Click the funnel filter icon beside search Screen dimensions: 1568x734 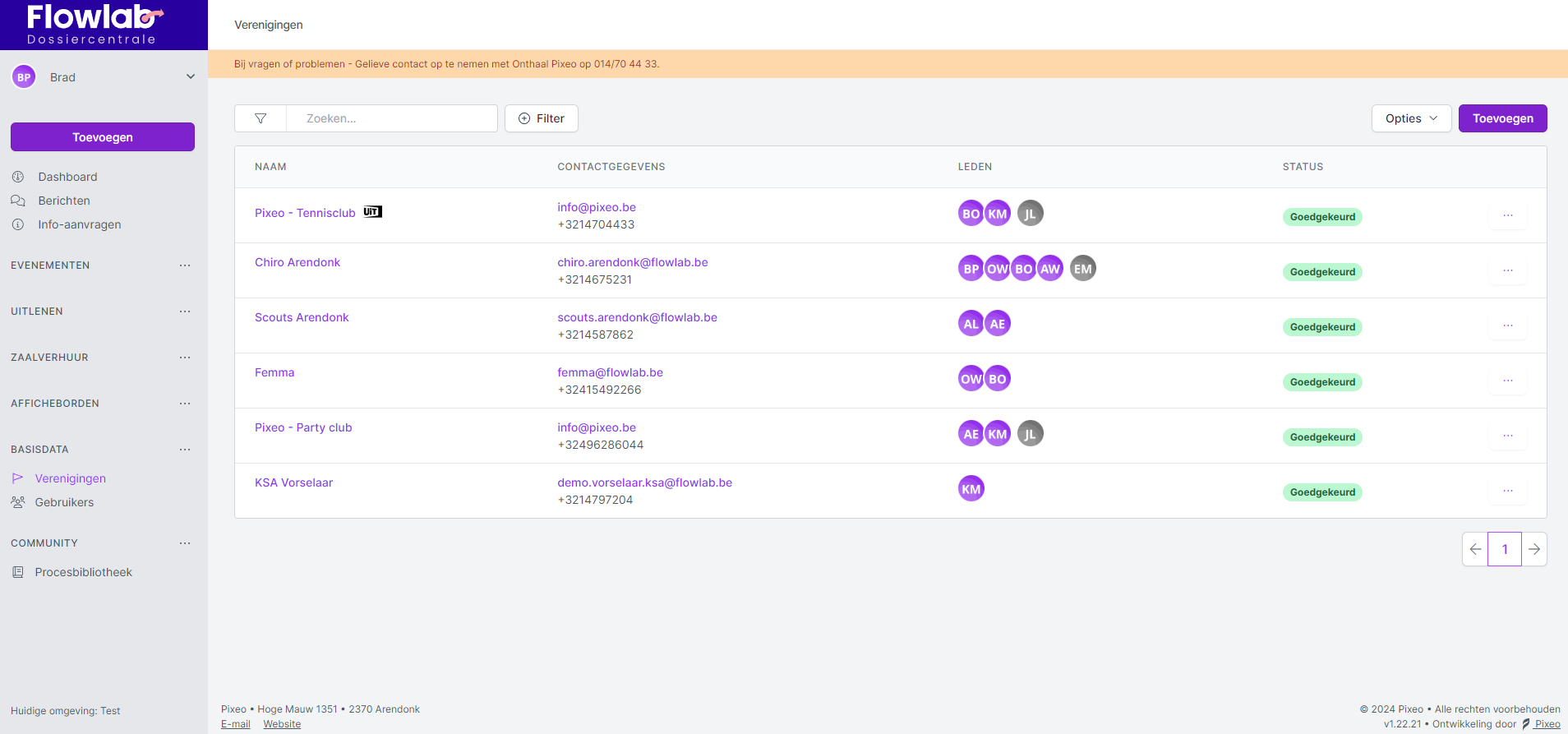tap(261, 118)
